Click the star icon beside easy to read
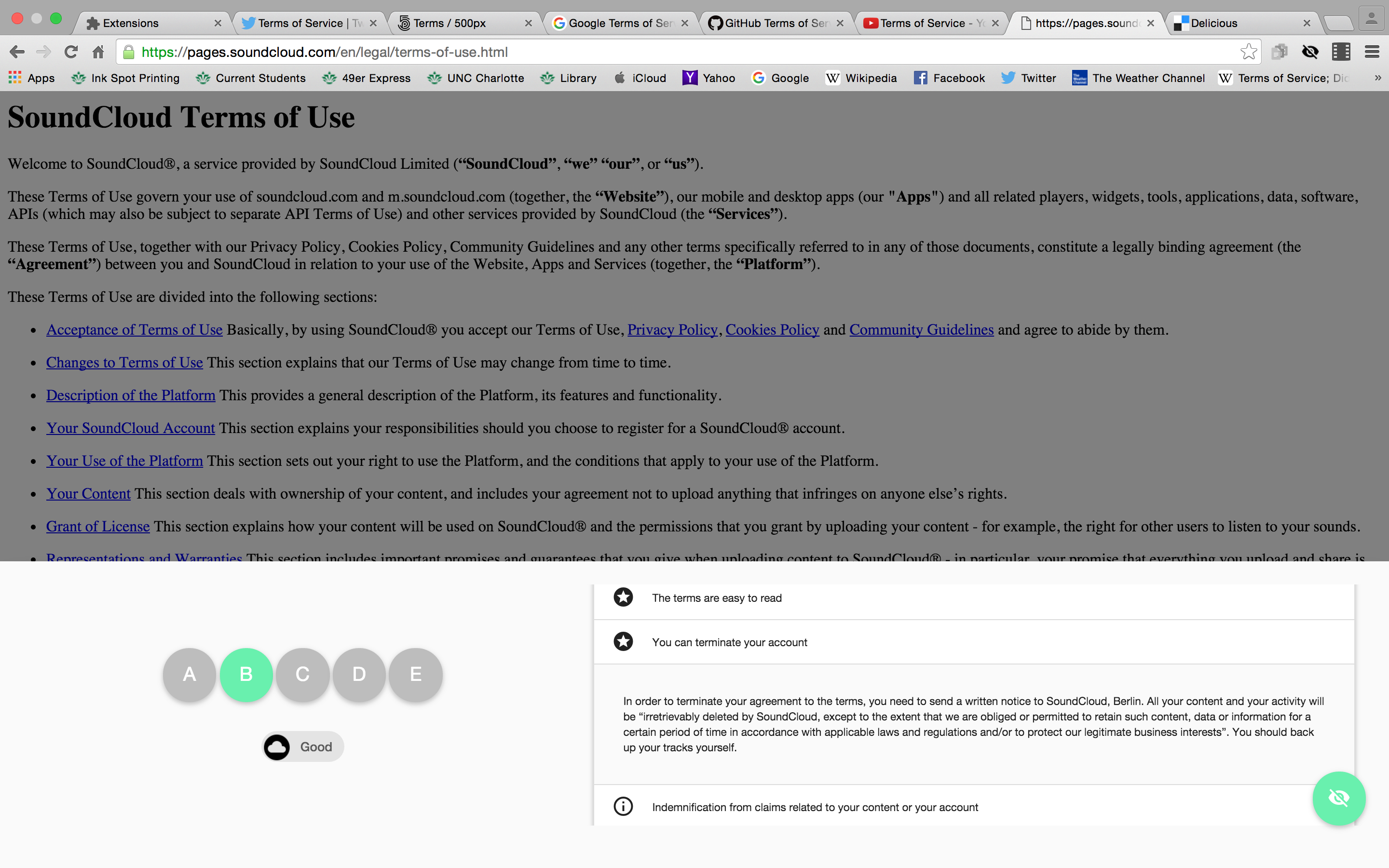 pos(623,597)
